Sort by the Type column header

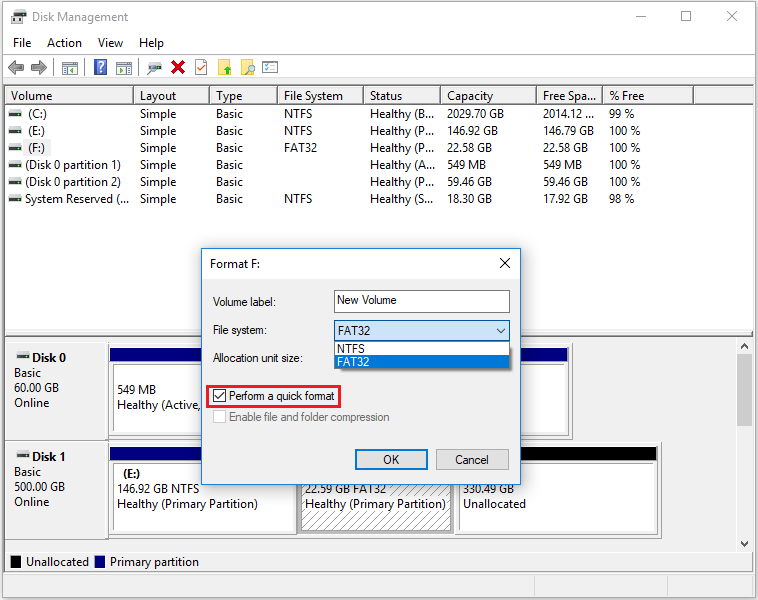click(244, 96)
